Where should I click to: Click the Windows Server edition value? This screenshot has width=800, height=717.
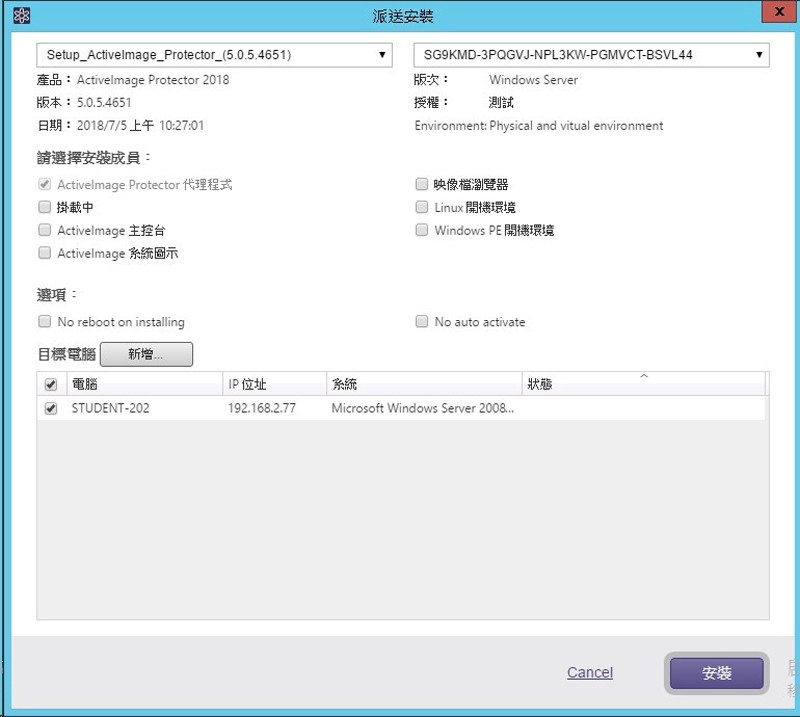pos(533,80)
